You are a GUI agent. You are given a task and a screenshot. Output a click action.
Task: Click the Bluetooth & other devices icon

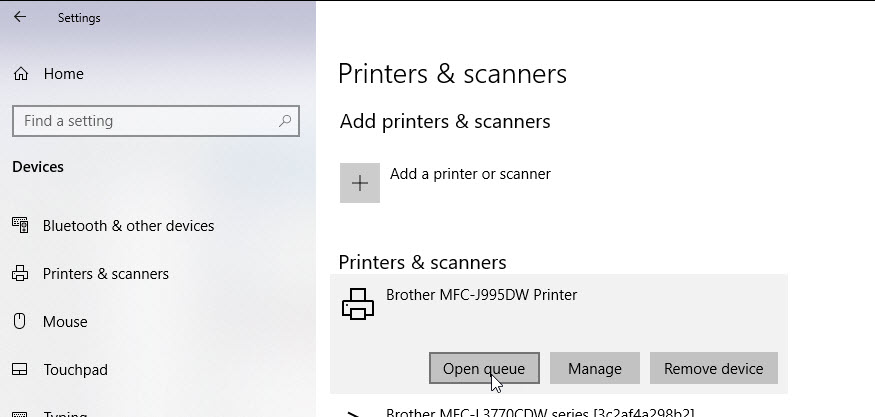[x=20, y=226]
